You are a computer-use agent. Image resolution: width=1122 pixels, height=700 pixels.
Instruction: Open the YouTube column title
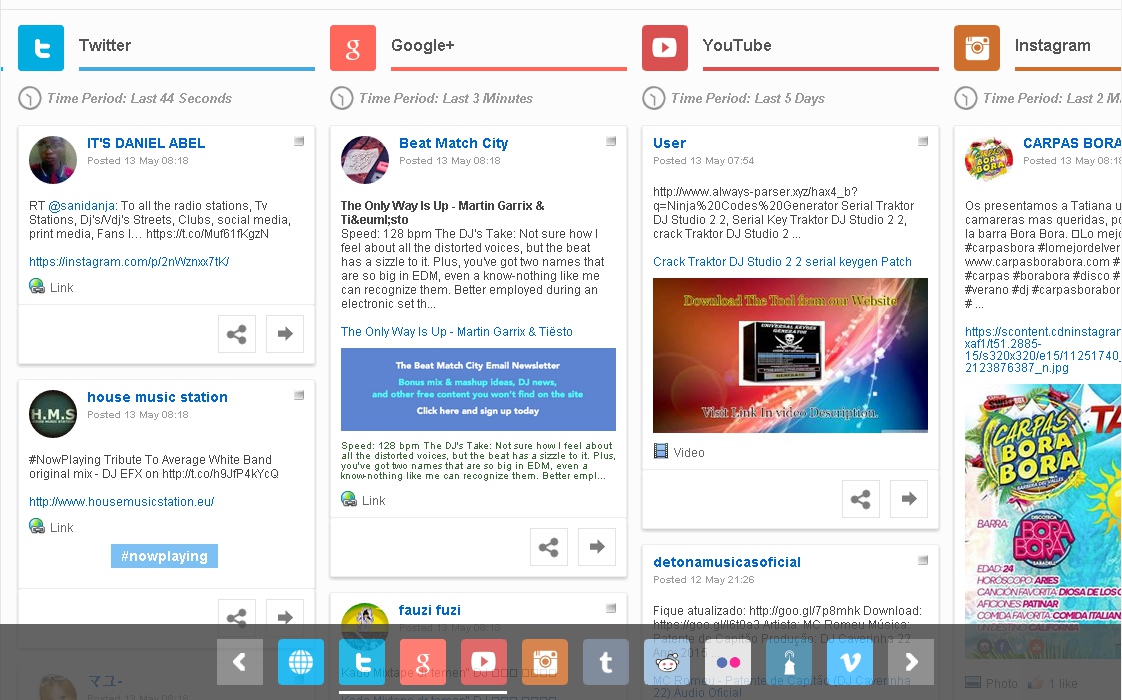737,46
